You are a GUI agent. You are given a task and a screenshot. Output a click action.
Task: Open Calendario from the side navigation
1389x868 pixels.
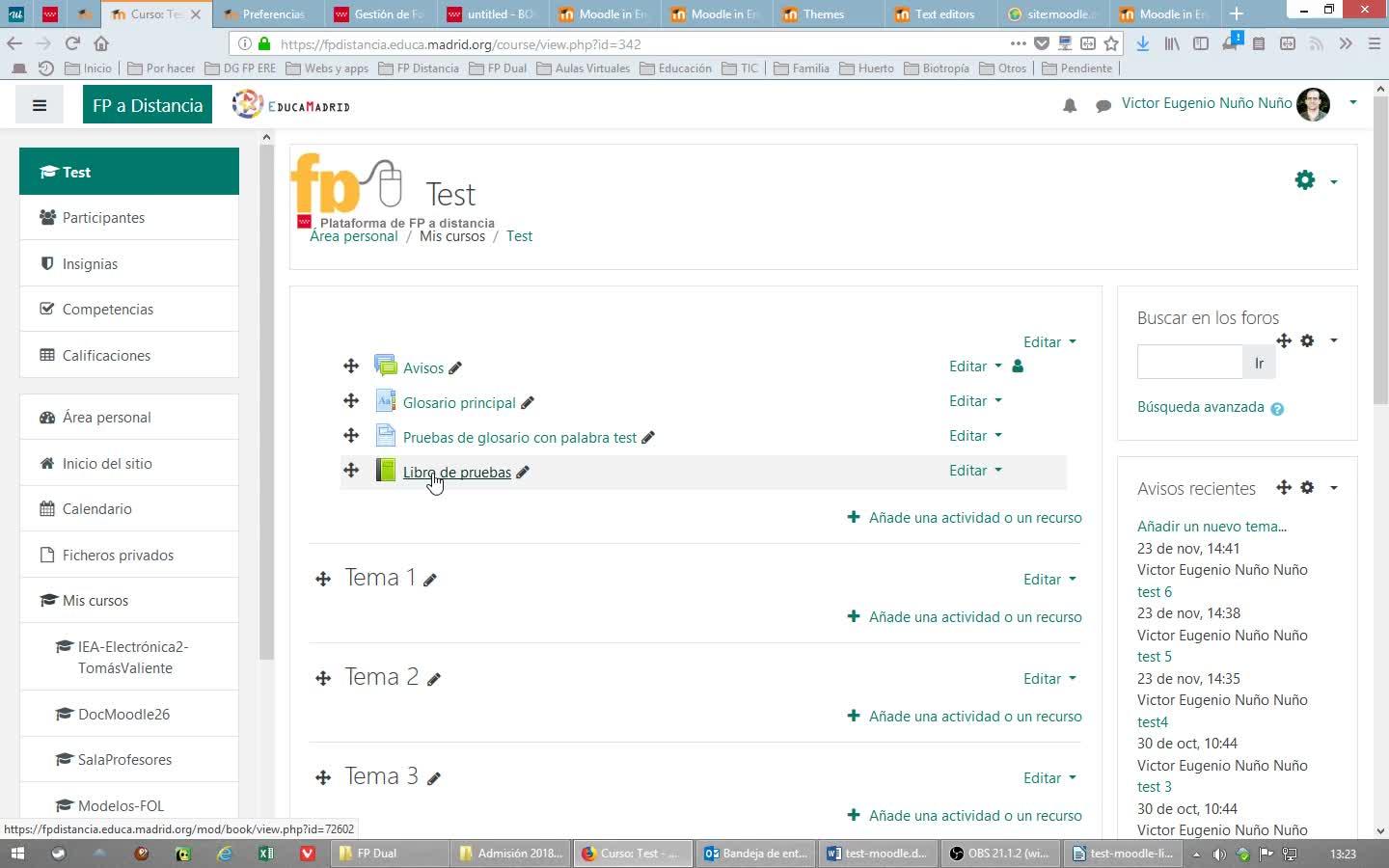point(129,508)
